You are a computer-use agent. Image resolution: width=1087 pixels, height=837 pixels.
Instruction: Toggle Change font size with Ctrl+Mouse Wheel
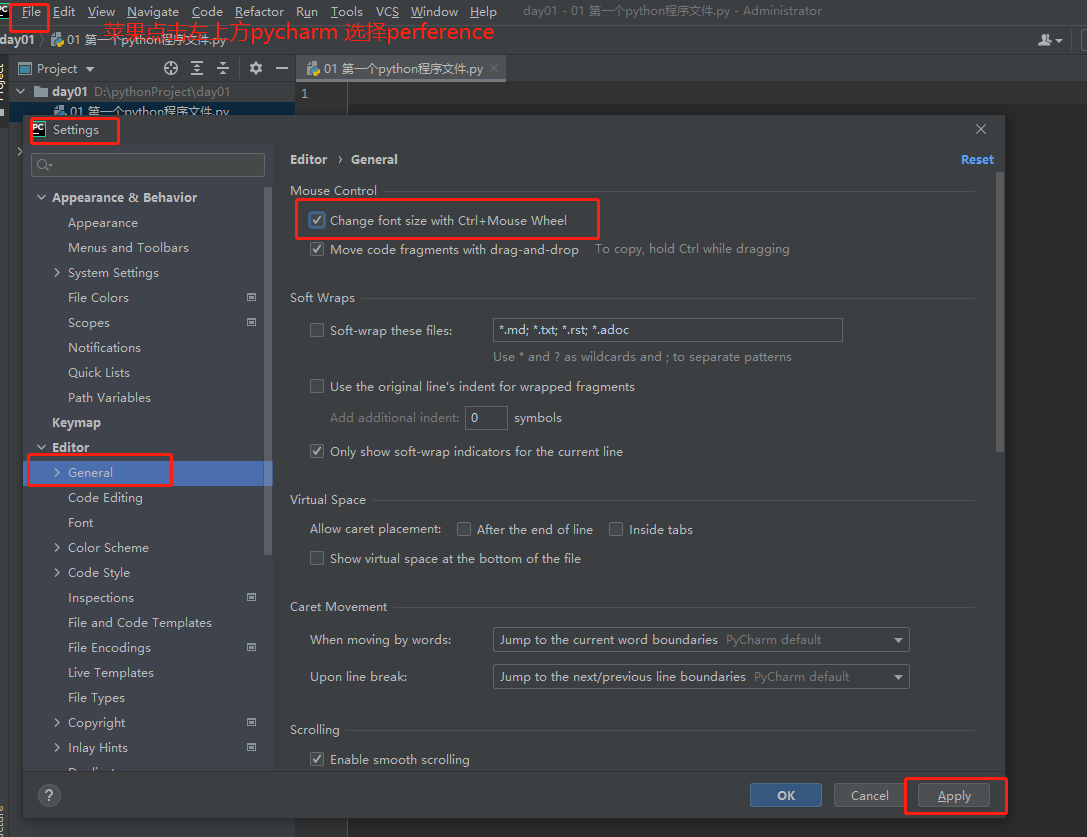point(317,221)
